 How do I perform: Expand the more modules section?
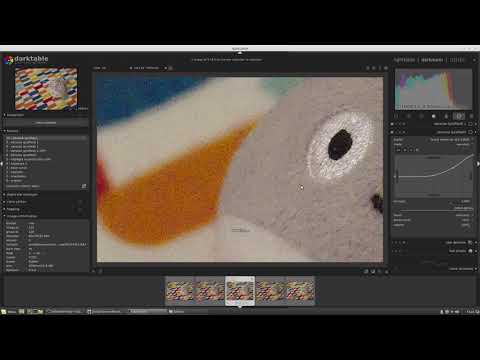[462, 269]
